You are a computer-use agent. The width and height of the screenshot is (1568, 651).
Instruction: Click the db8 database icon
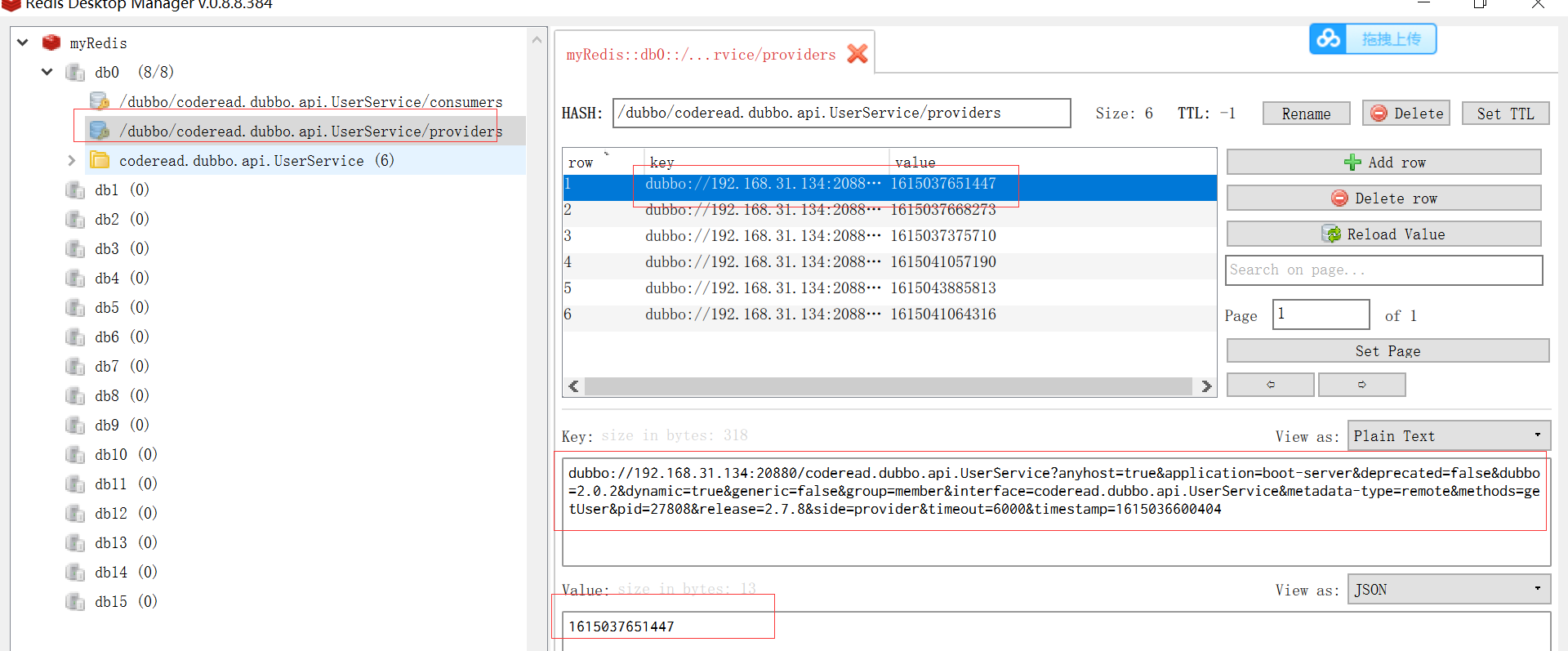75,395
